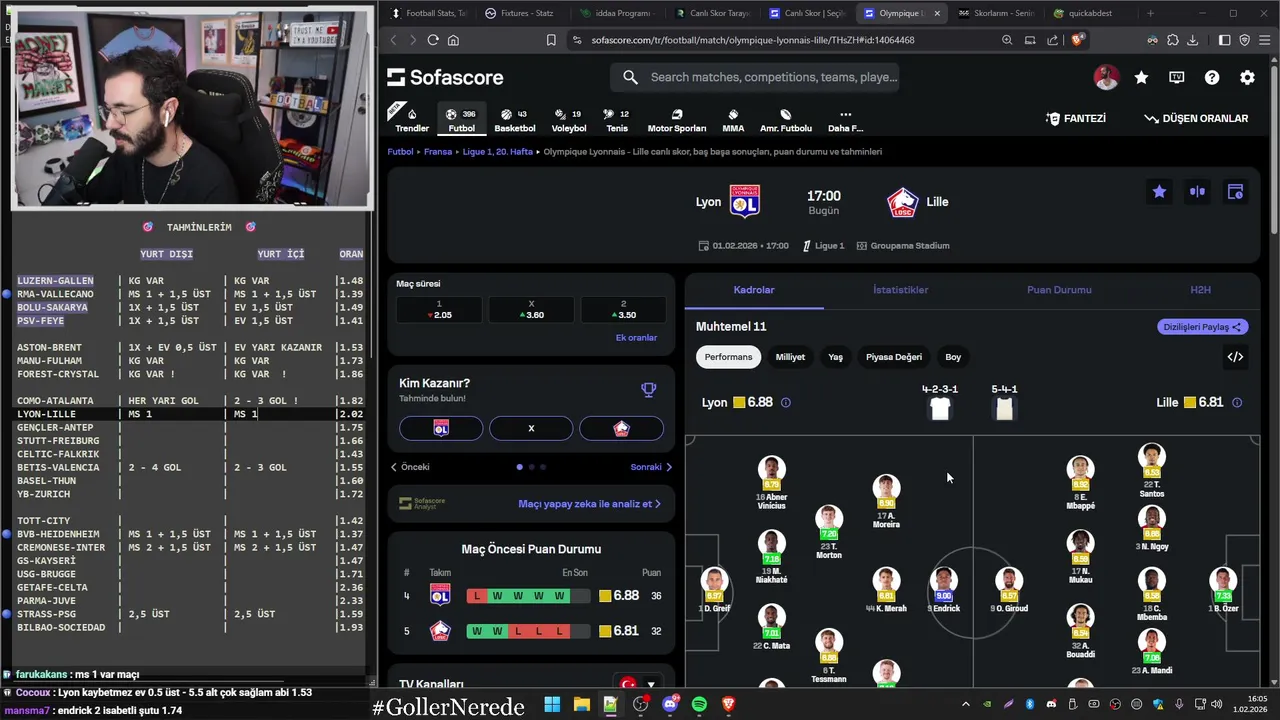Open match calendar reminder icon
This screenshot has height=720, width=1280.
[1235, 191]
